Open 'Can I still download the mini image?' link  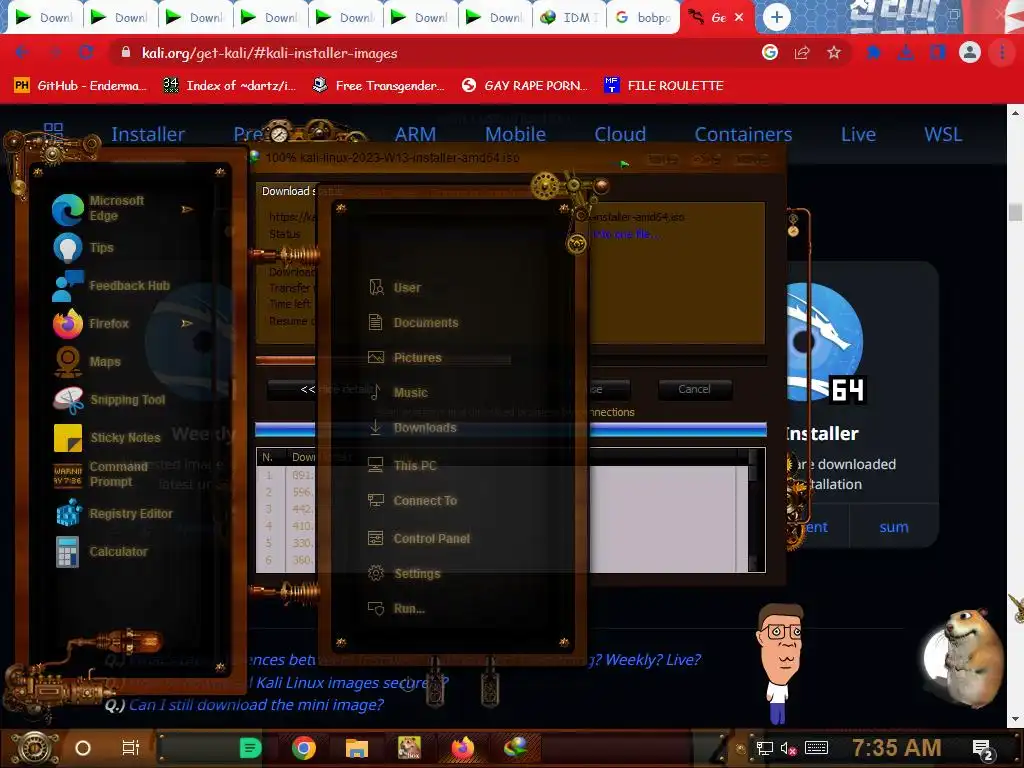tap(256, 705)
